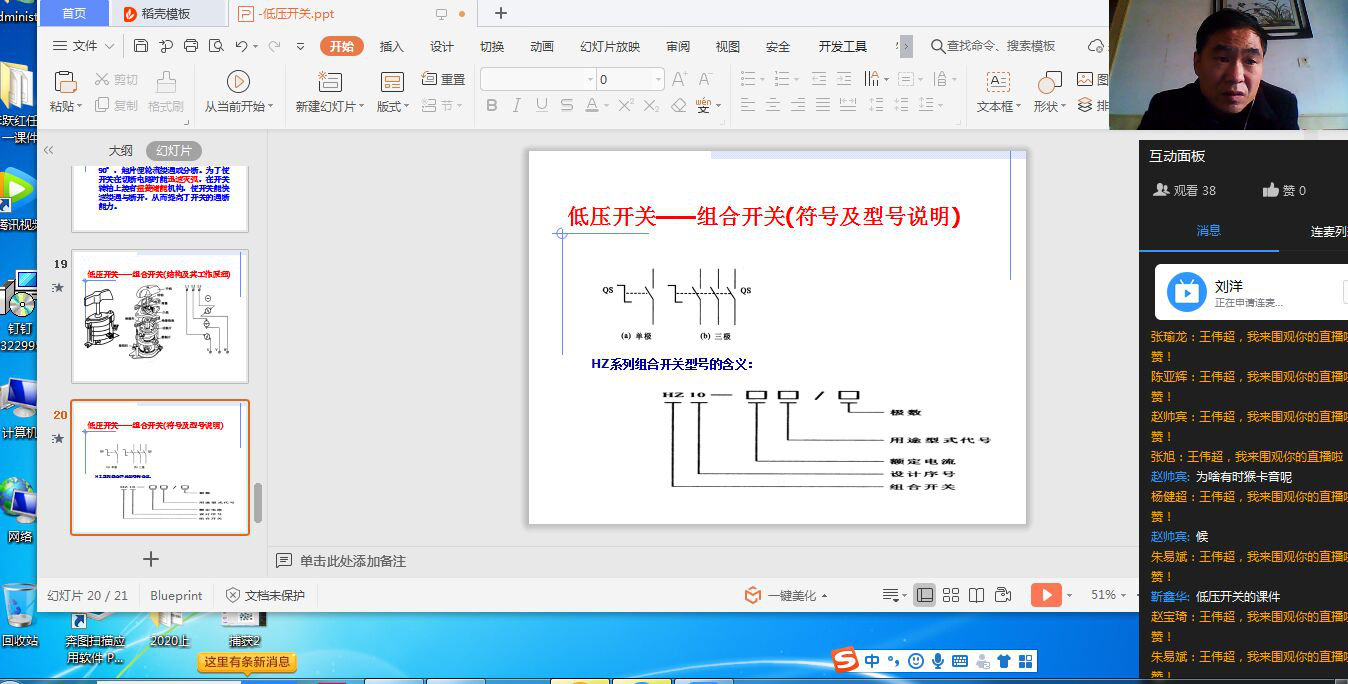The width and height of the screenshot is (1348, 684).
Task: Click the Cut (剪切) button
Action: (x=116, y=79)
